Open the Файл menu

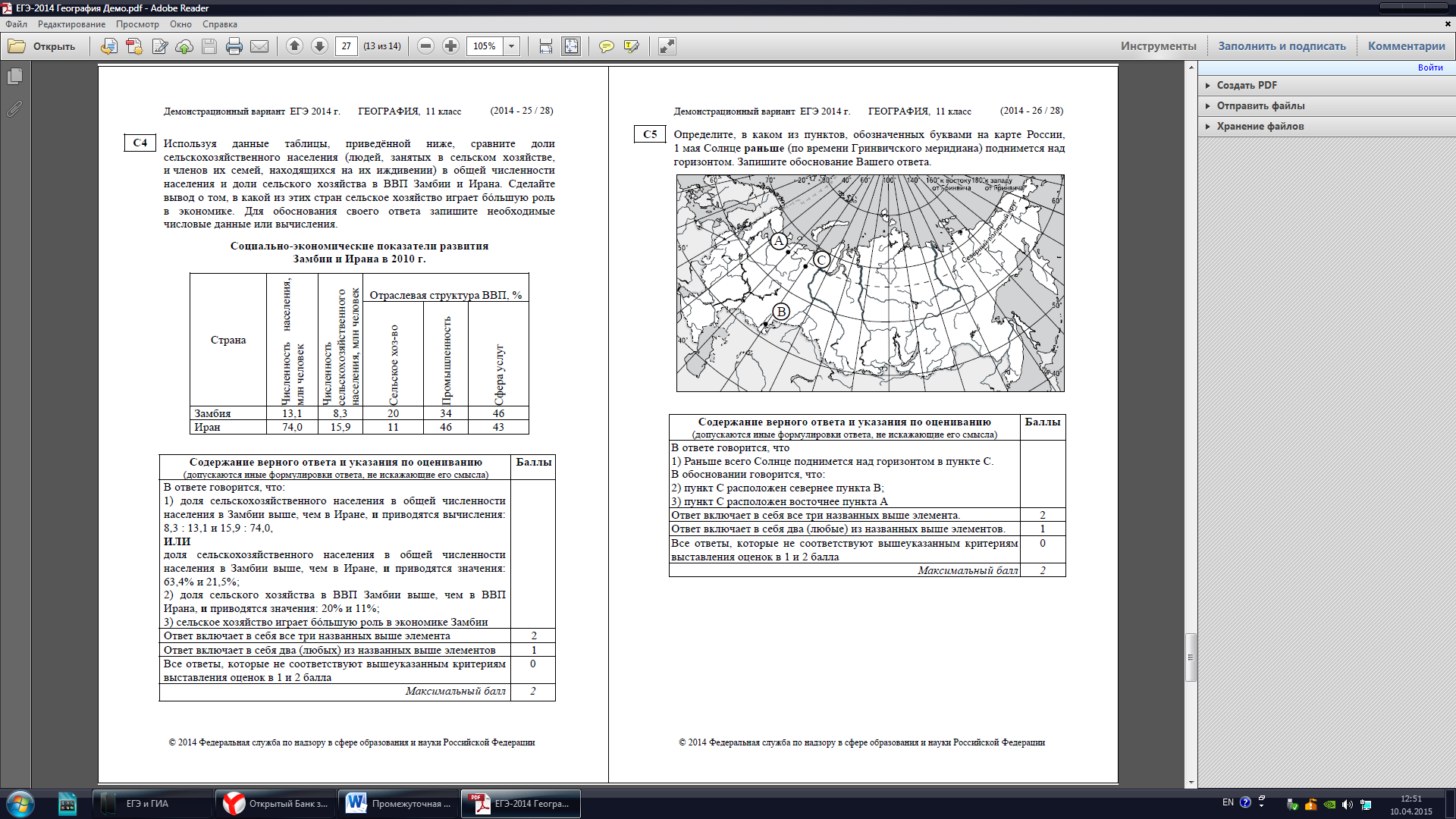point(16,24)
